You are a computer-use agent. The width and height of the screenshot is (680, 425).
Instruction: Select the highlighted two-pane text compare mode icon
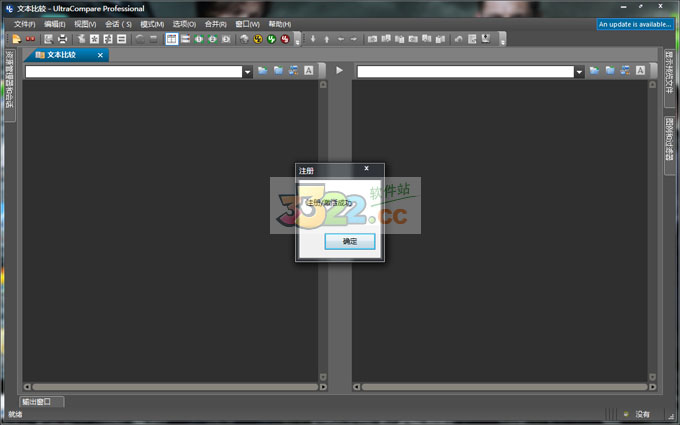click(172, 39)
